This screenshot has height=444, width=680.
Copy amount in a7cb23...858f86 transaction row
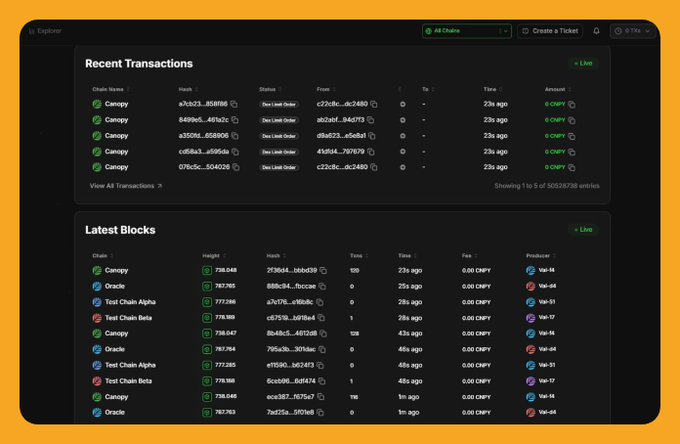point(572,104)
